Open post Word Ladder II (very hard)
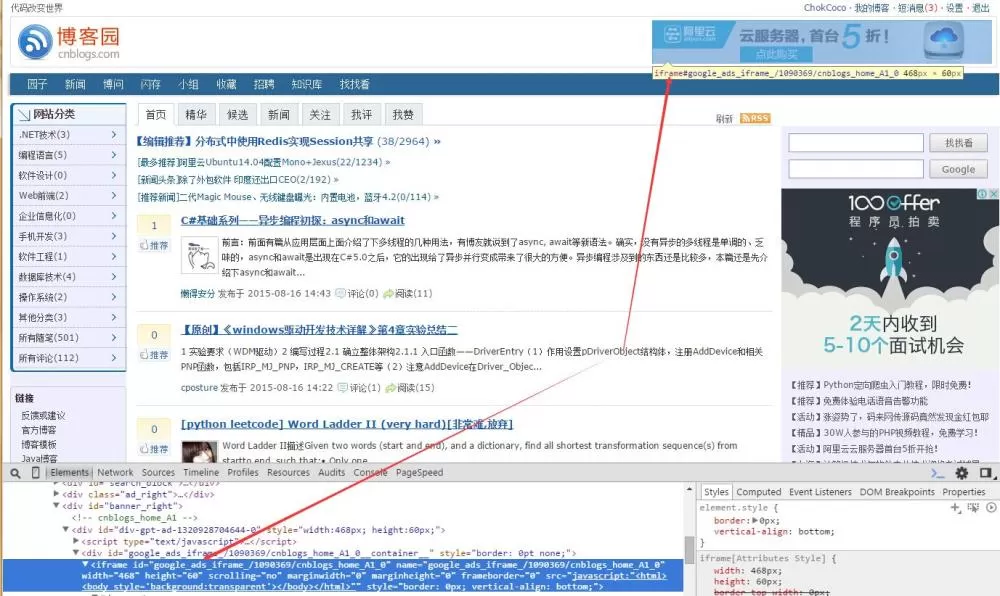The width and height of the screenshot is (1000, 596). pyautogui.click(x=347, y=424)
